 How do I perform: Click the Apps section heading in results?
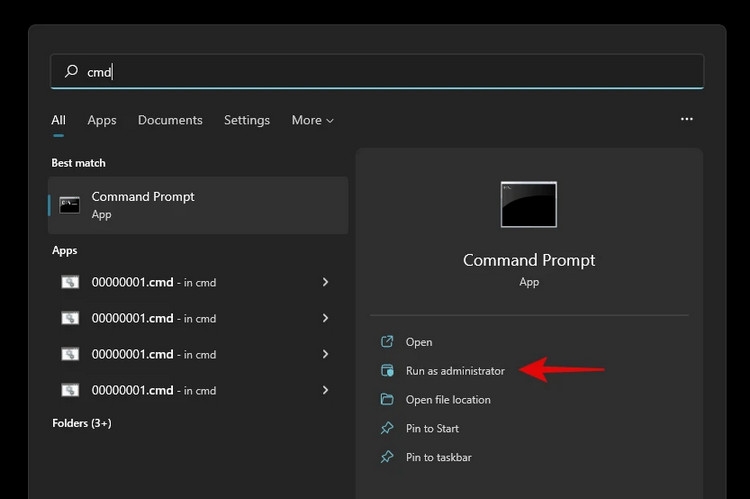[x=65, y=250]
